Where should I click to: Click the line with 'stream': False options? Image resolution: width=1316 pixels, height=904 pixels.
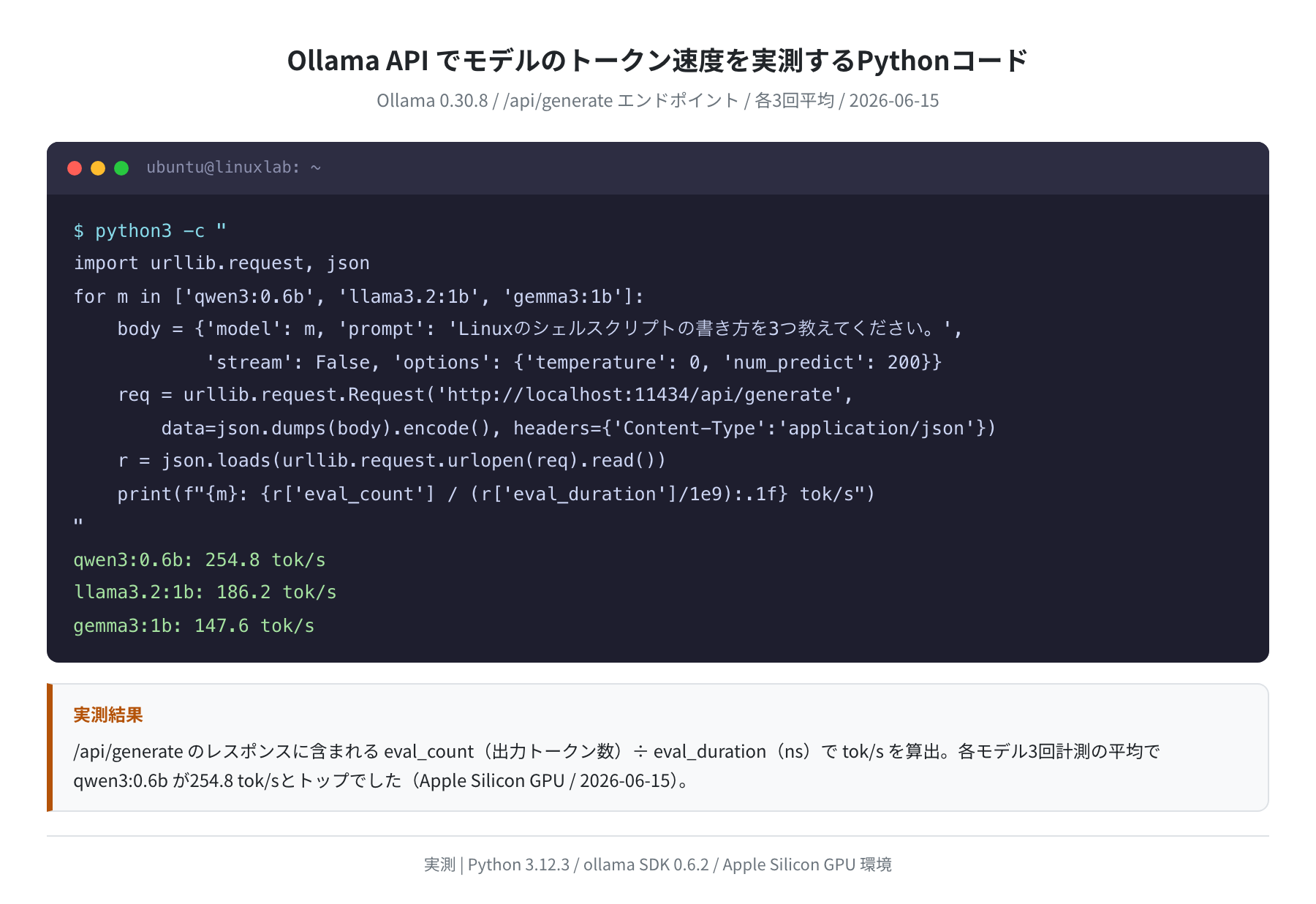point(573,362)
